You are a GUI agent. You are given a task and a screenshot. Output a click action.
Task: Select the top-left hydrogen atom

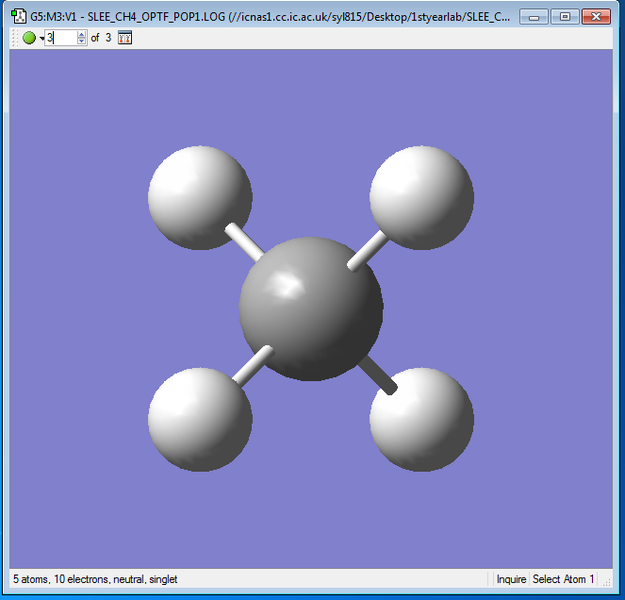click(200, 198)
